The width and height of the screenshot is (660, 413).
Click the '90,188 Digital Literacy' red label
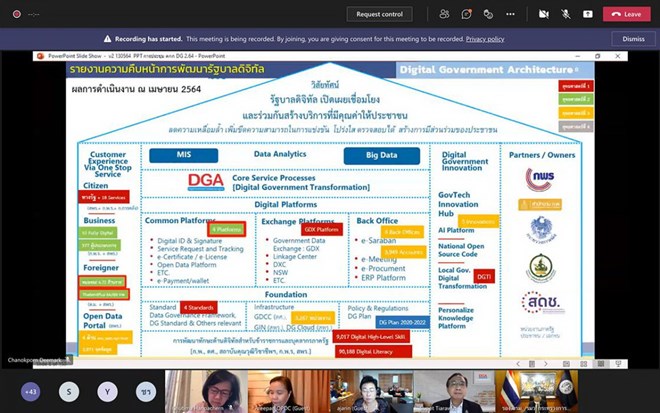pos(373,352)
